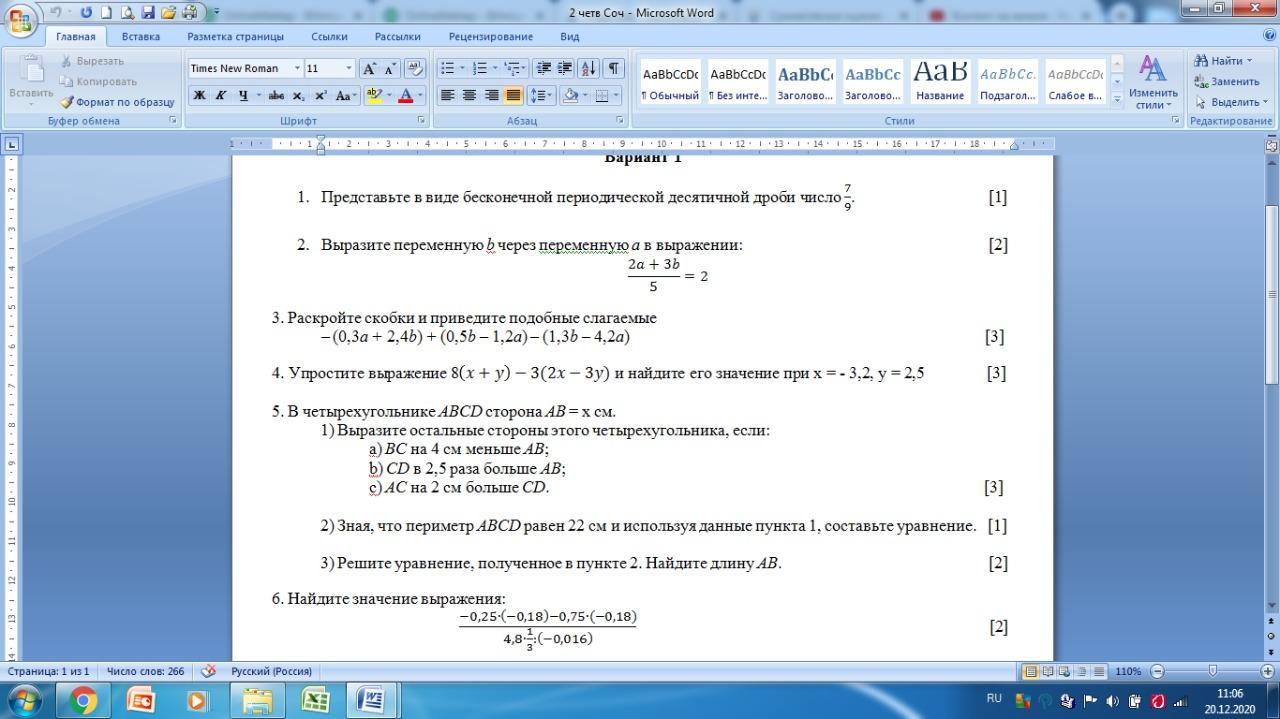Image resolution: width=1280 pixels, height=719 pixels.
Task: Click the Save icon in quick access toolbar
Action: (148, 13)
